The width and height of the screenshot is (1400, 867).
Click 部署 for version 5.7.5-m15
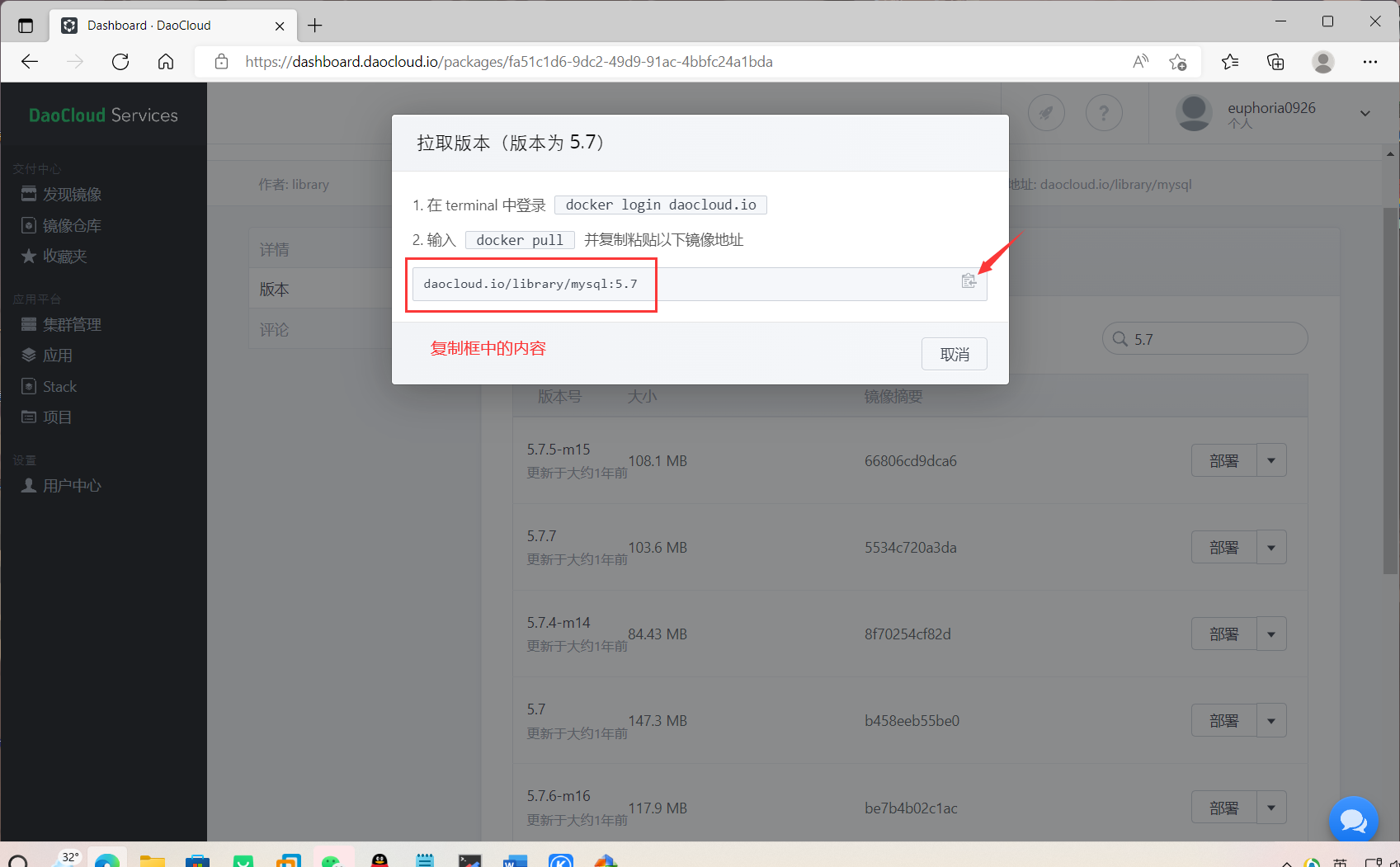coord(1224,460)
